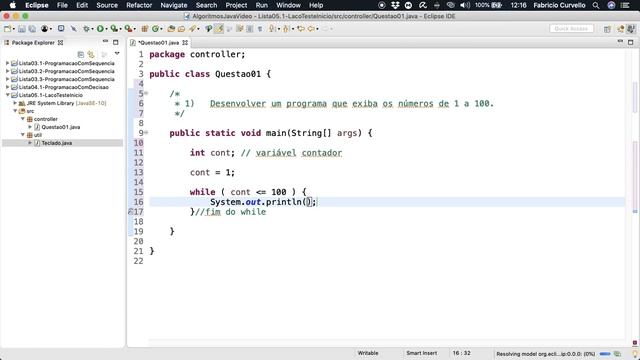The height and width of the screenshot is (360, 640).
Task: Select Teclado.java in Package Explorer
Action: pyautogui.click(x=57, y=143)
